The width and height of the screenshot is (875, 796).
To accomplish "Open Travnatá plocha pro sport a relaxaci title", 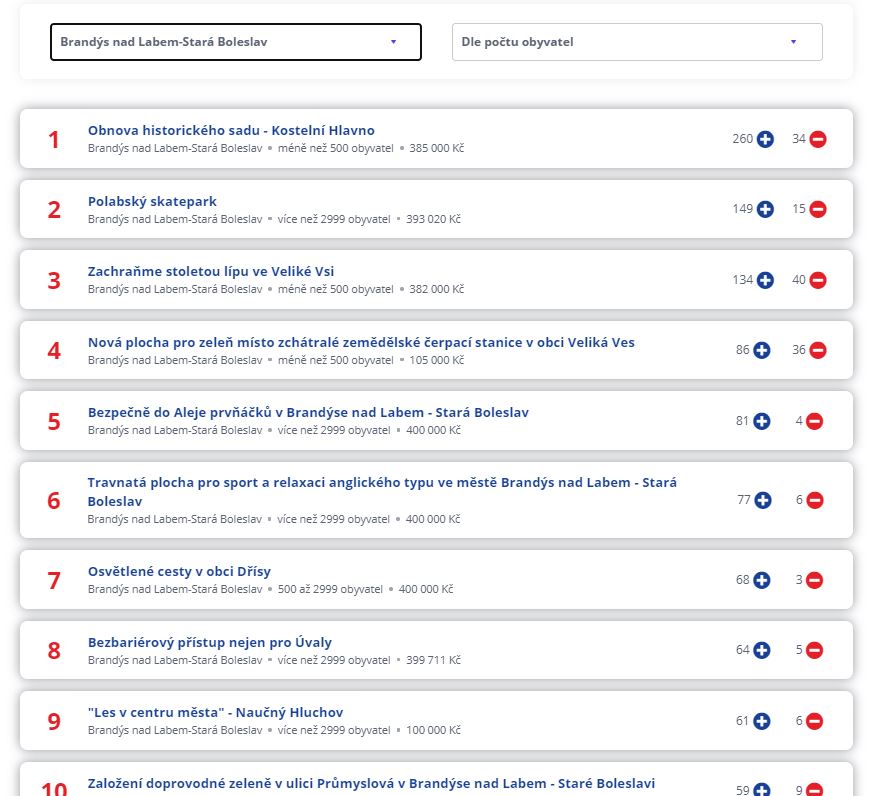I will [382, 492].
